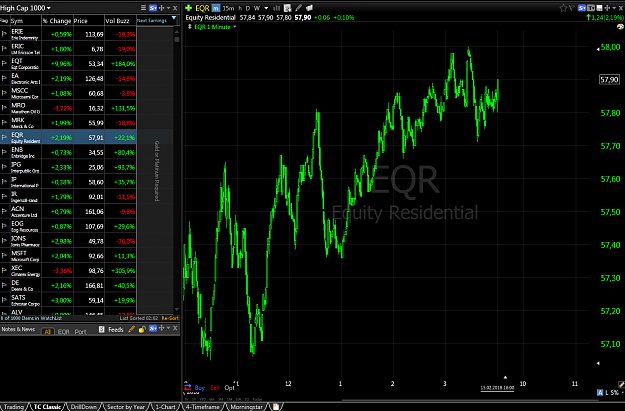
Task: Open the chart panel options arrow
Action: click(614, 8)
